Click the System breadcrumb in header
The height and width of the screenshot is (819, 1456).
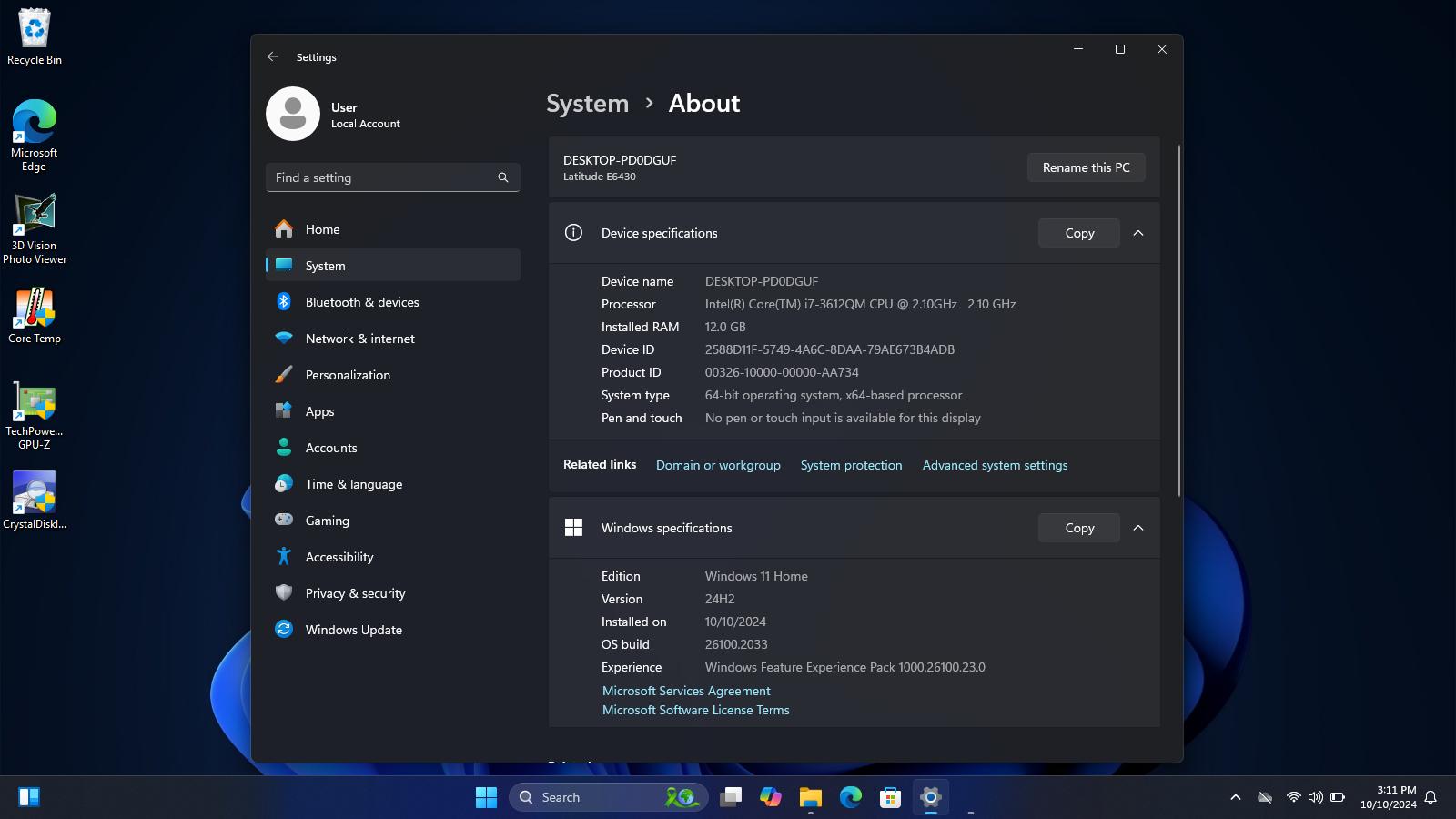587,104
